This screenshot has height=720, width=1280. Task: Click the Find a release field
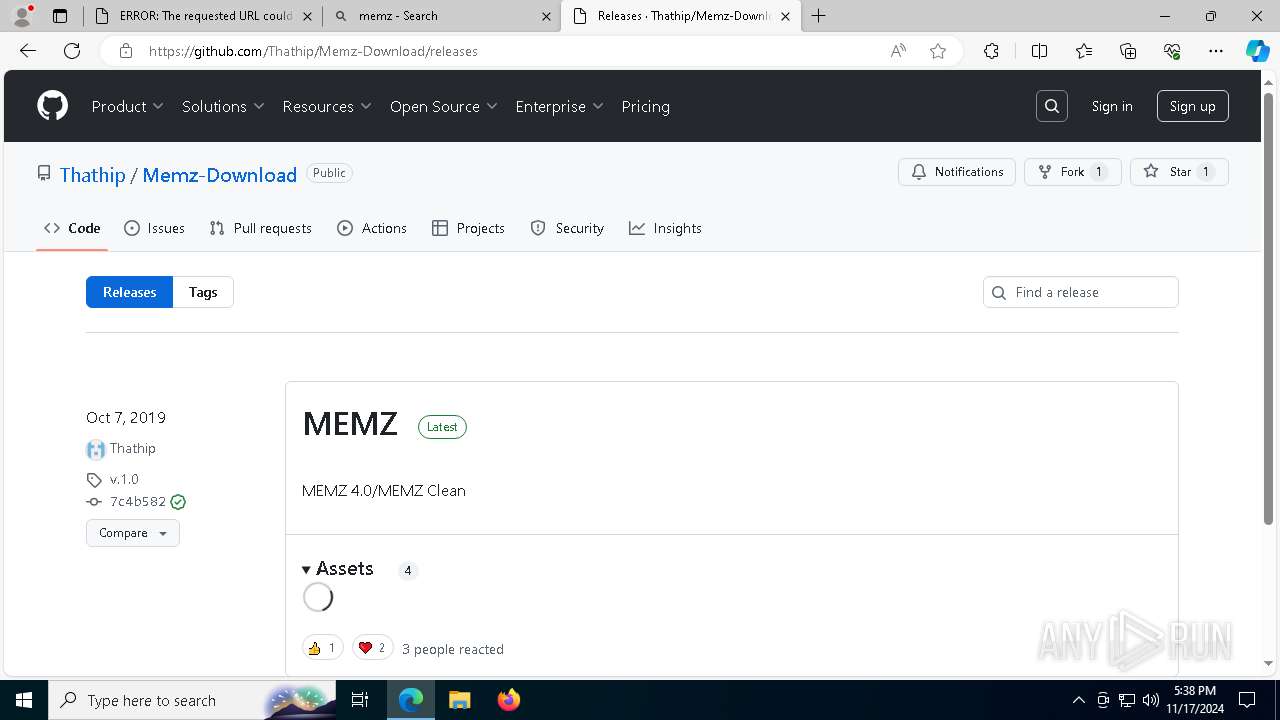[1081, 292]
